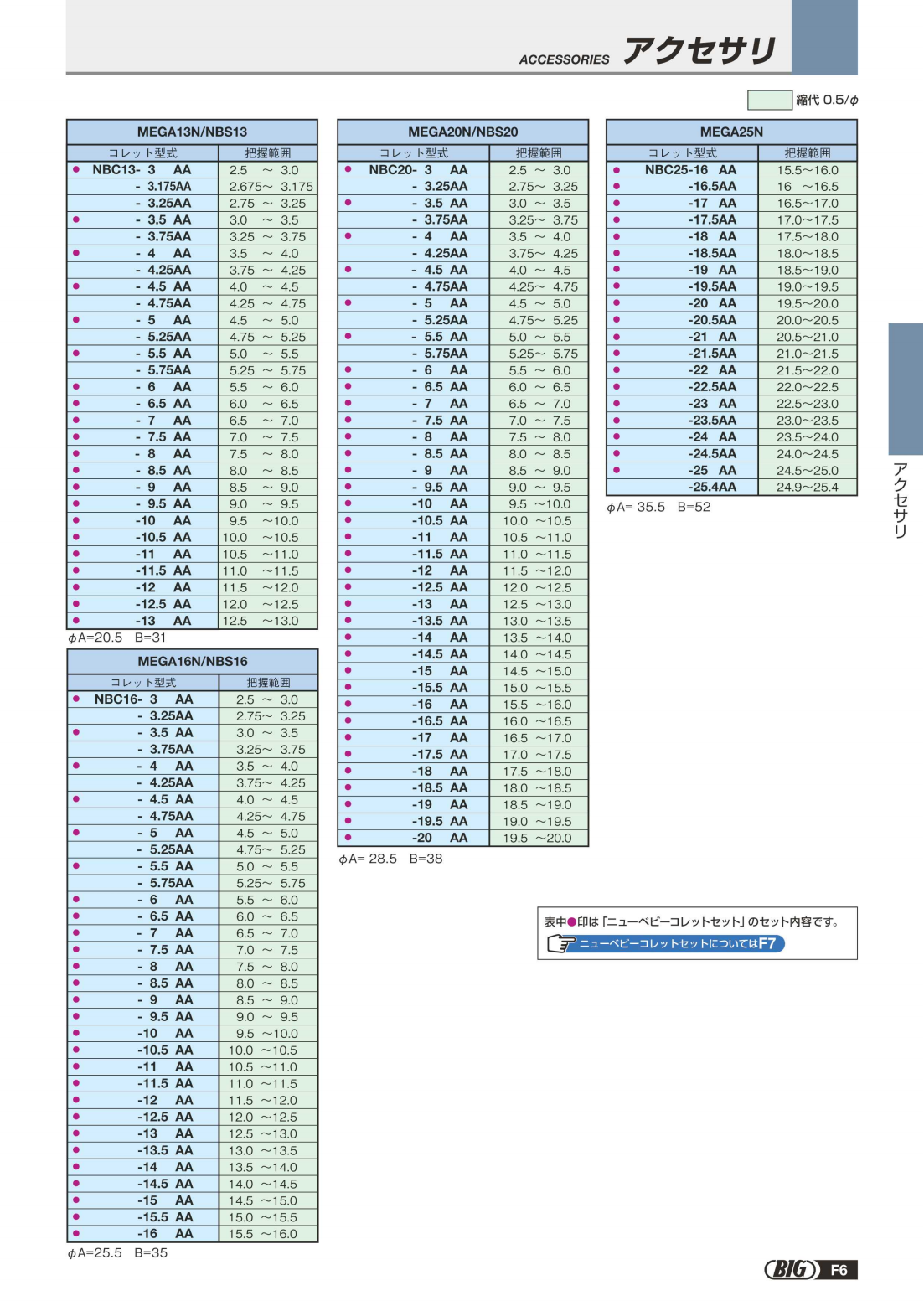
Task: Click the 24.9~25.4 grip range cell
Action: [x=807, y=487]
